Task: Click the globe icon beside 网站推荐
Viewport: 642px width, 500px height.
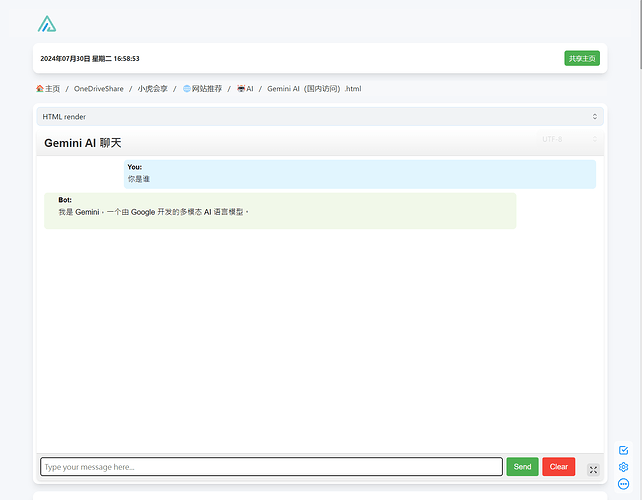Action: click(187, 88)
